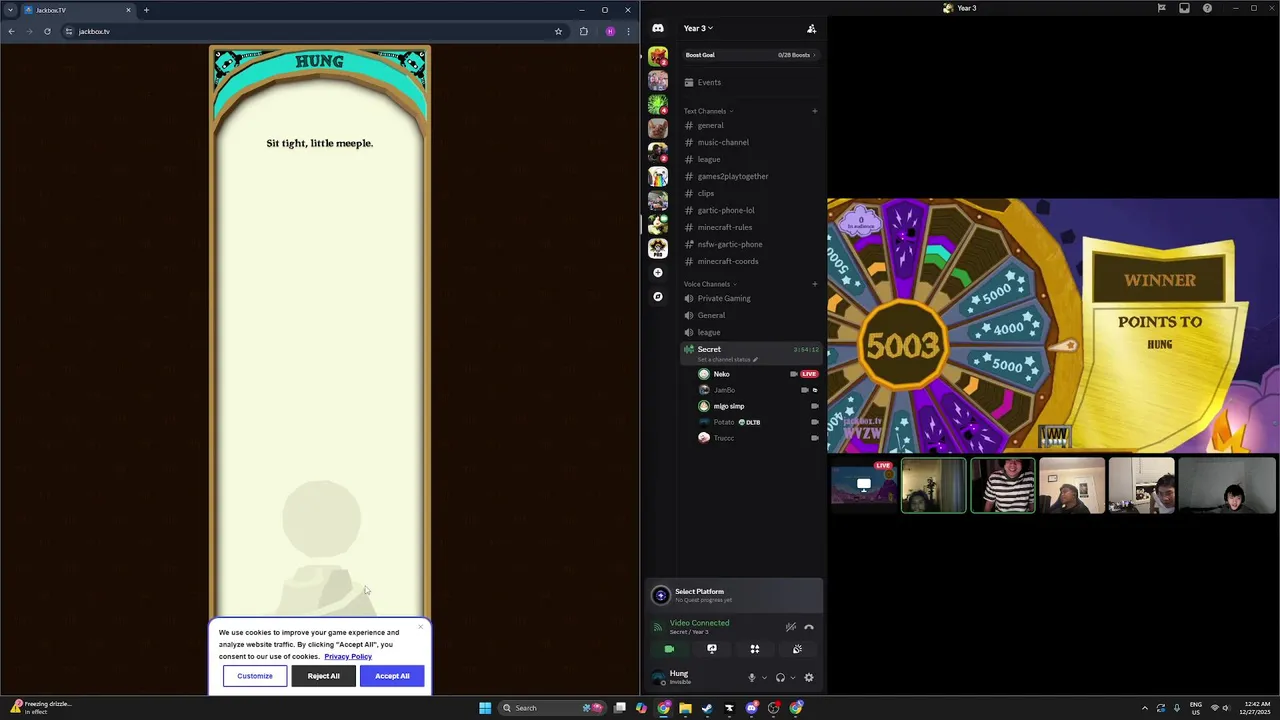
Task: Open the minecraft-rules channel
Action: [750, 227]
